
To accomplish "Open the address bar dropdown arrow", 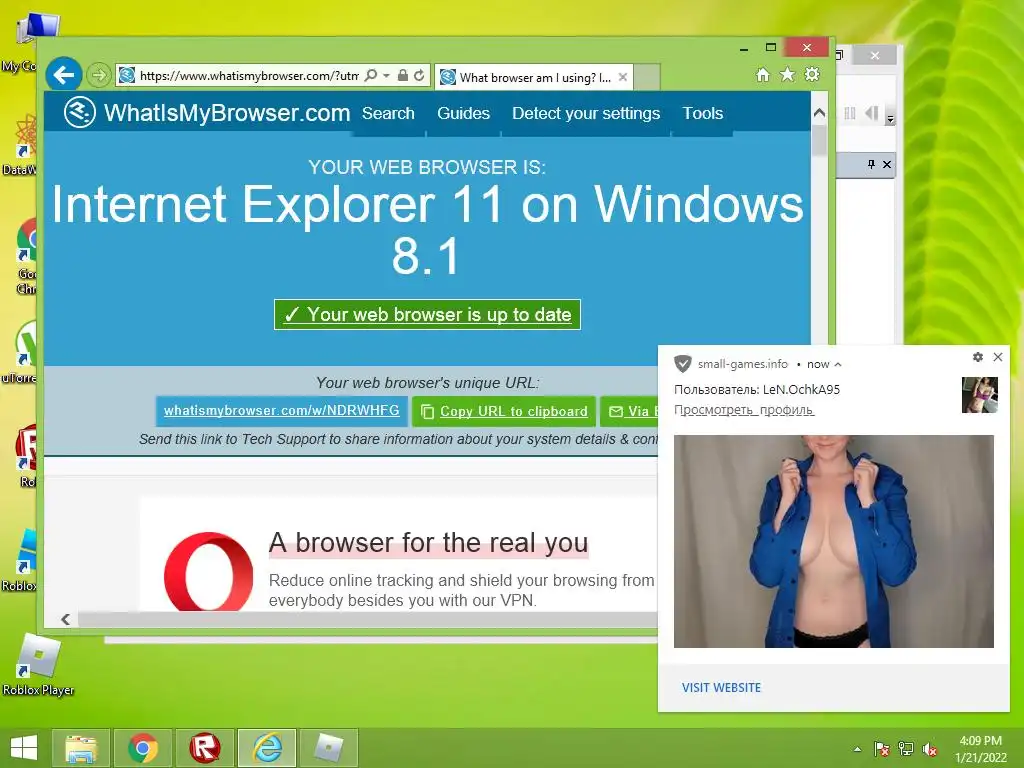I will click(x=386, y=76).
